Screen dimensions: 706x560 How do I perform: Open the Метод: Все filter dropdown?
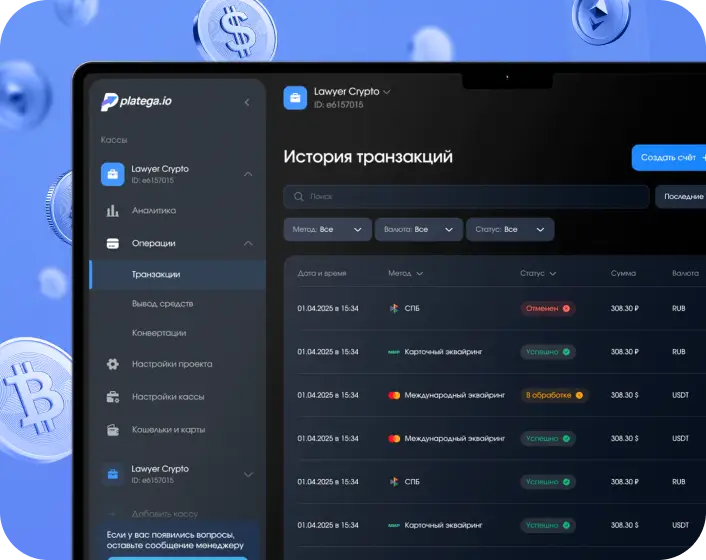[x=328, y=230]
